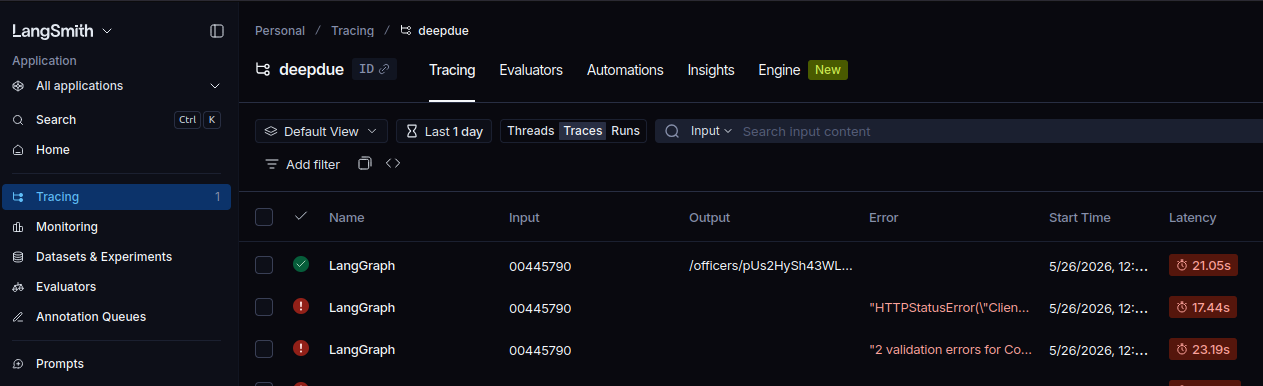This screenshot has width=1263, height=386.
Task: Open the Input search-field type dropdown
Action: 711,131
